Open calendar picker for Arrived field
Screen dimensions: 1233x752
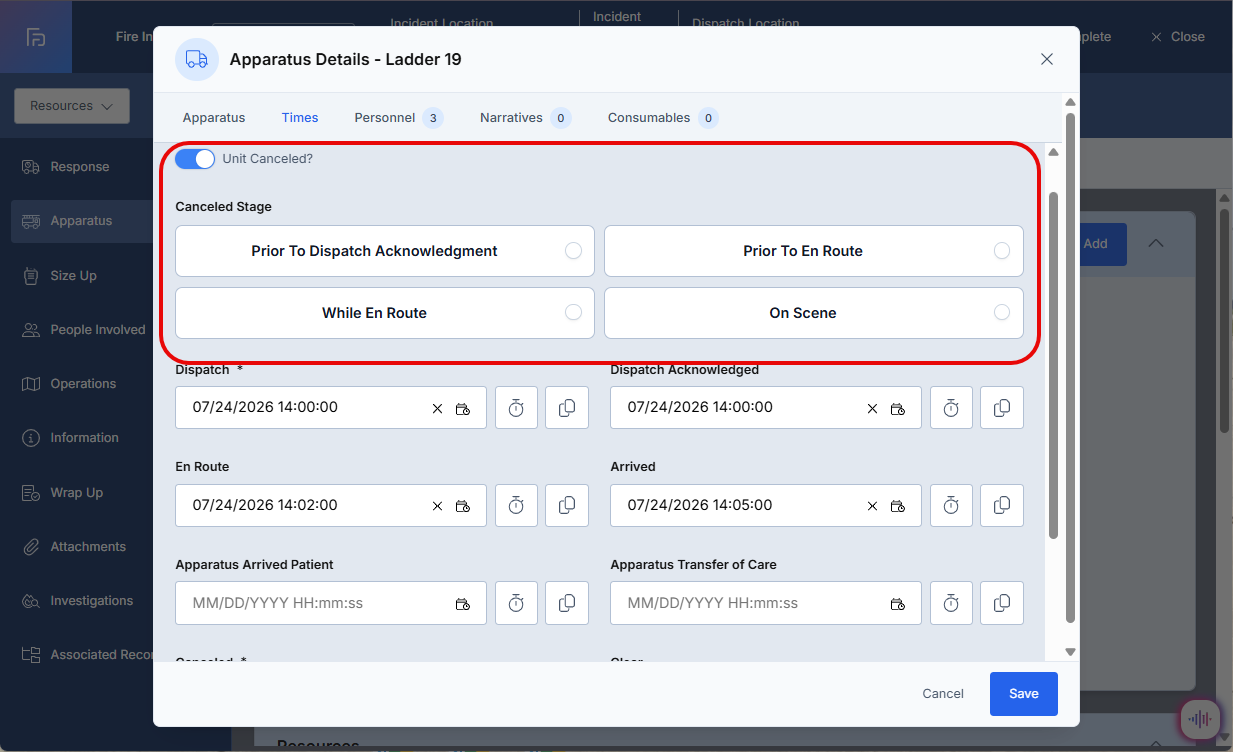tap(898, 506)
